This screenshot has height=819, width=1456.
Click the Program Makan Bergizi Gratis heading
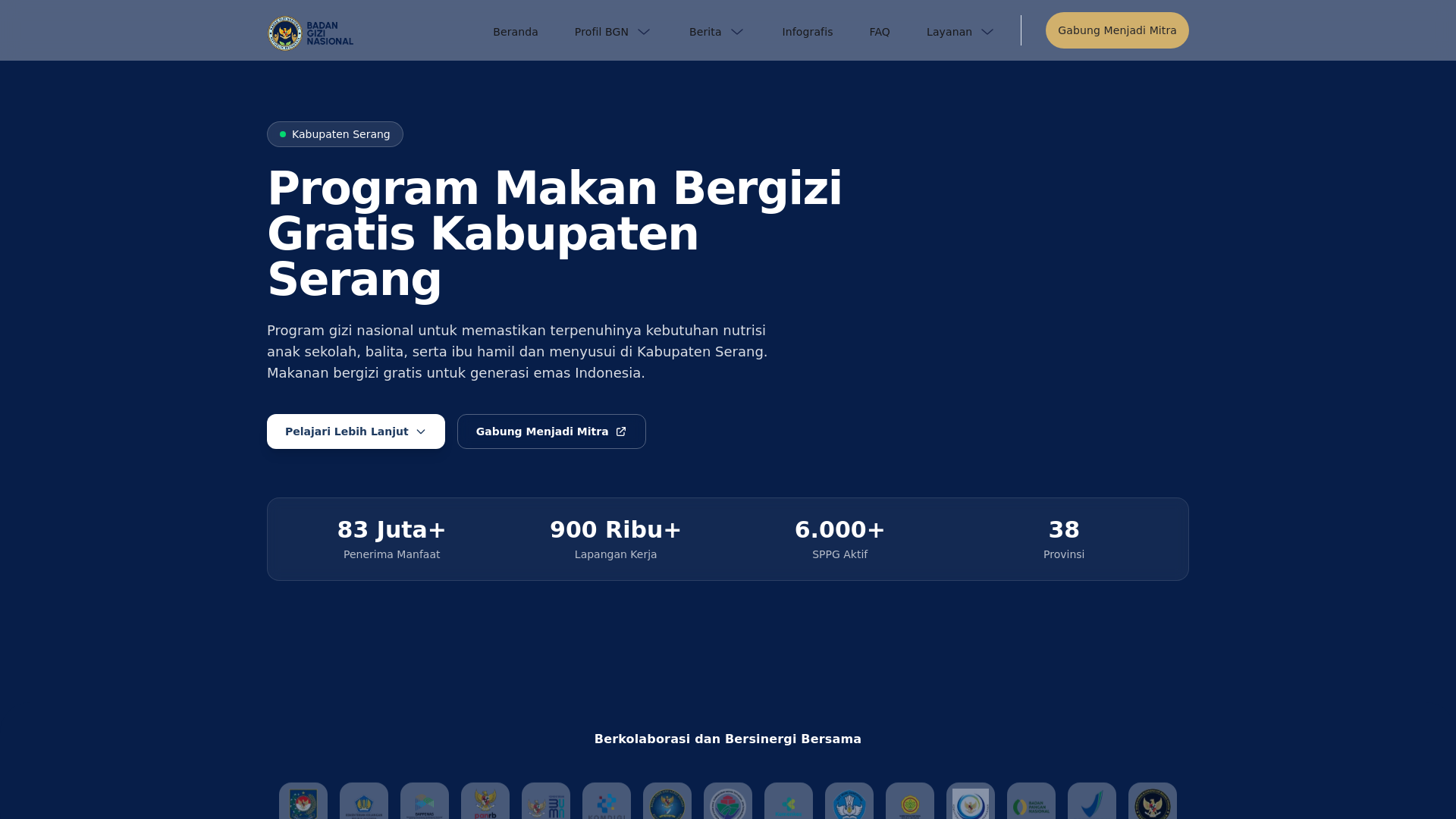(555, 234)
